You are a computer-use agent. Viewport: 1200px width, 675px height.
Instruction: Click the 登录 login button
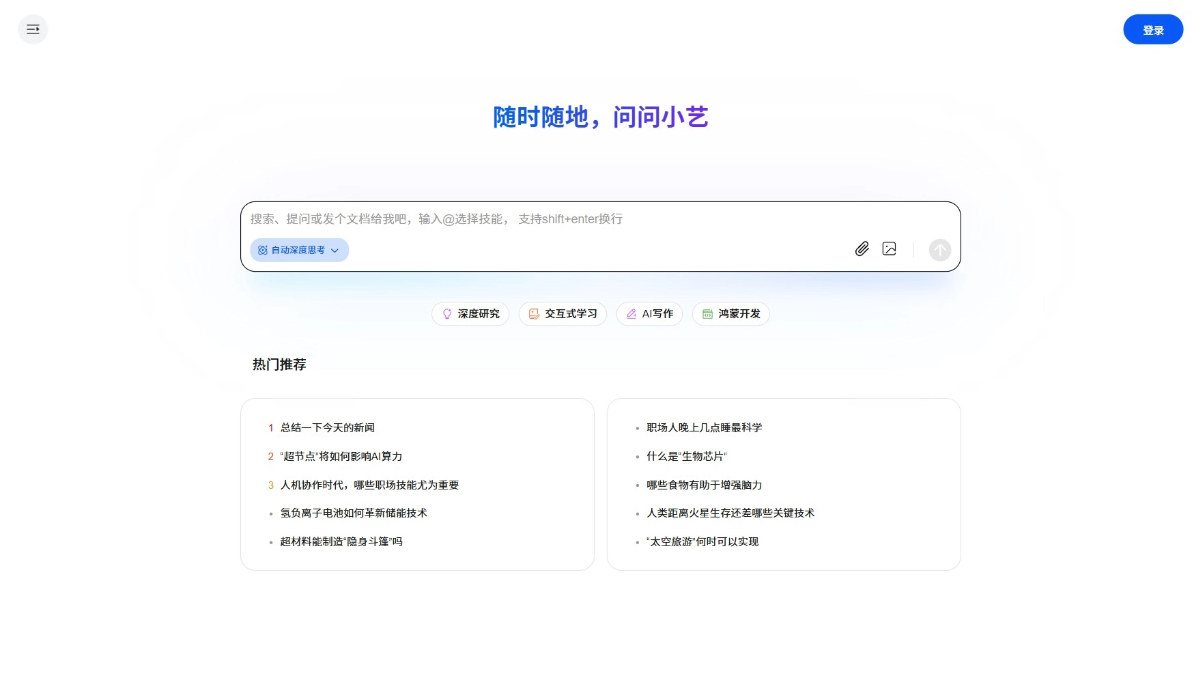[x=1153, y=29]
